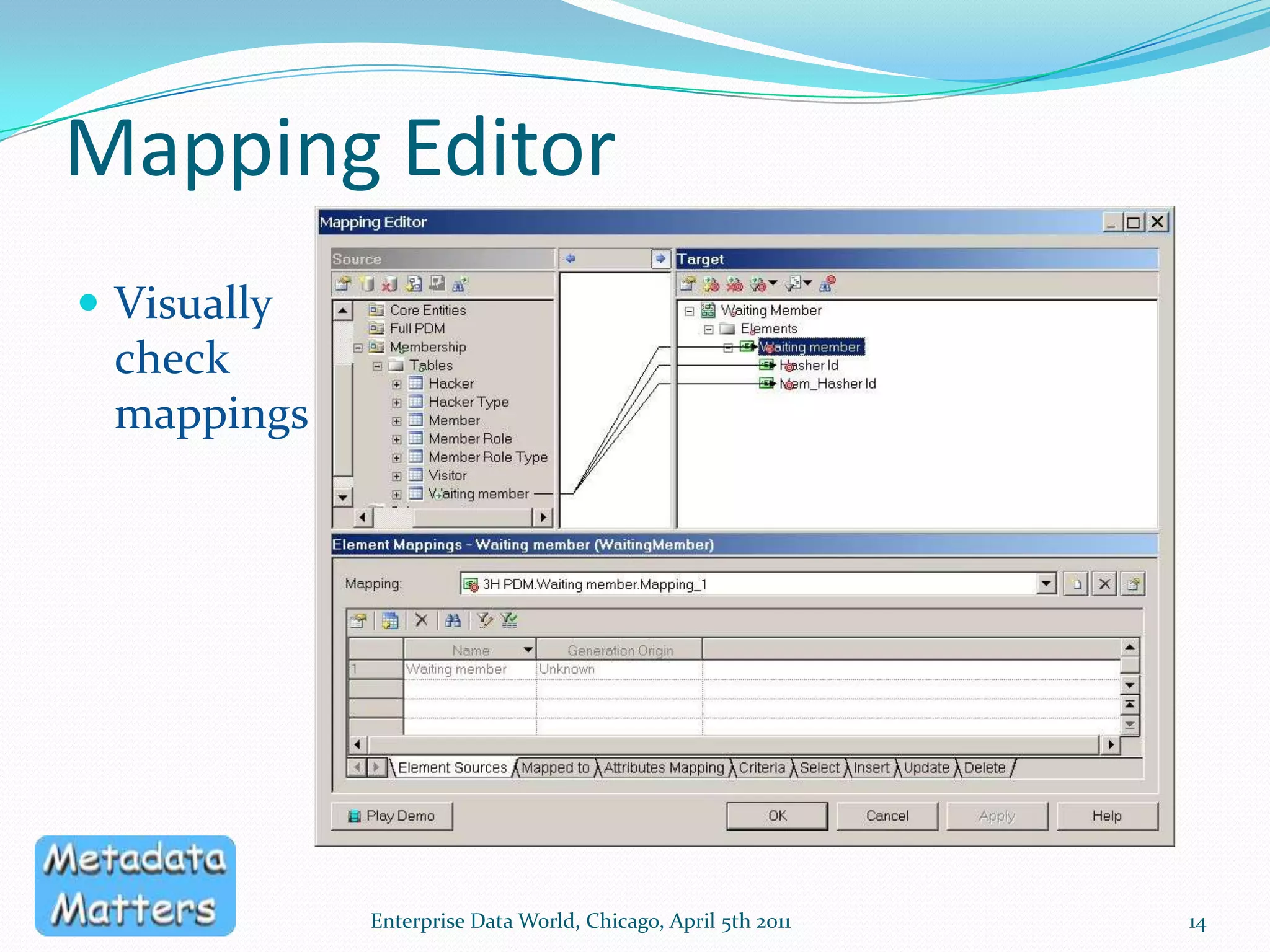Select Full PDM in Source tree

pyautogui.click(x=417, y=328)
